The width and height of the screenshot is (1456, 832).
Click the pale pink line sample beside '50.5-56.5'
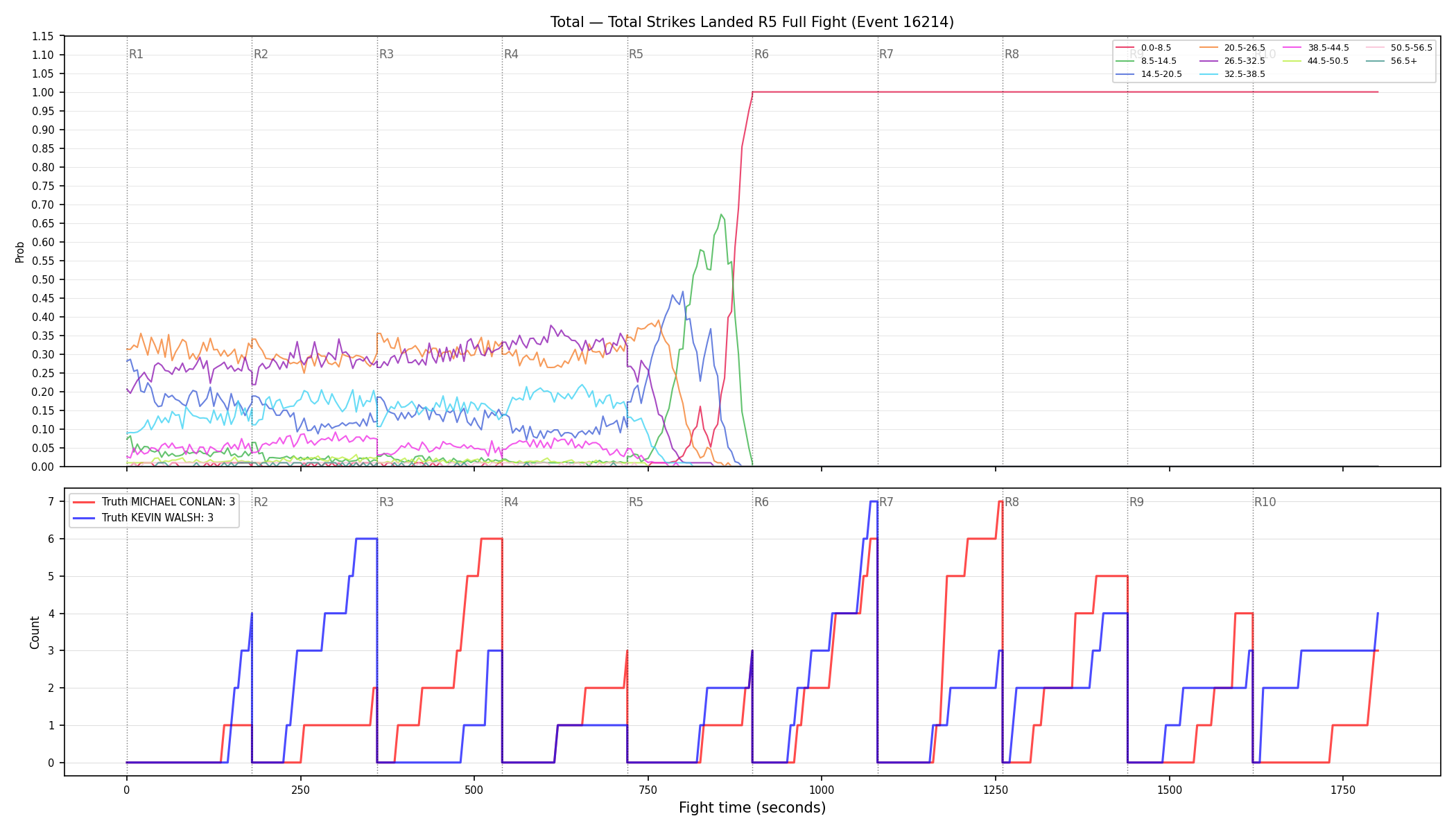[x=1376, y=48]
